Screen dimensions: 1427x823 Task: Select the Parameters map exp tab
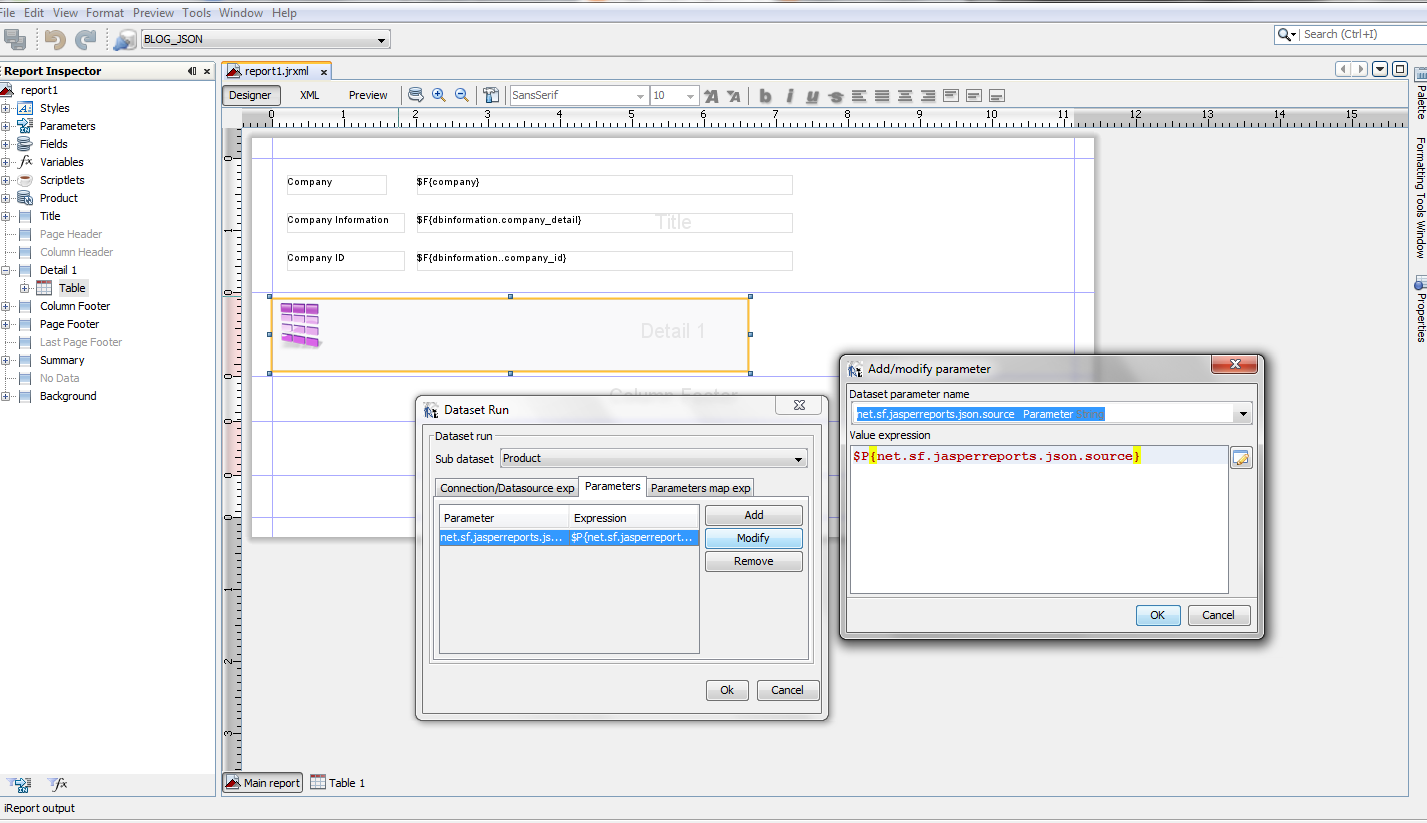[x=700, y=488]
